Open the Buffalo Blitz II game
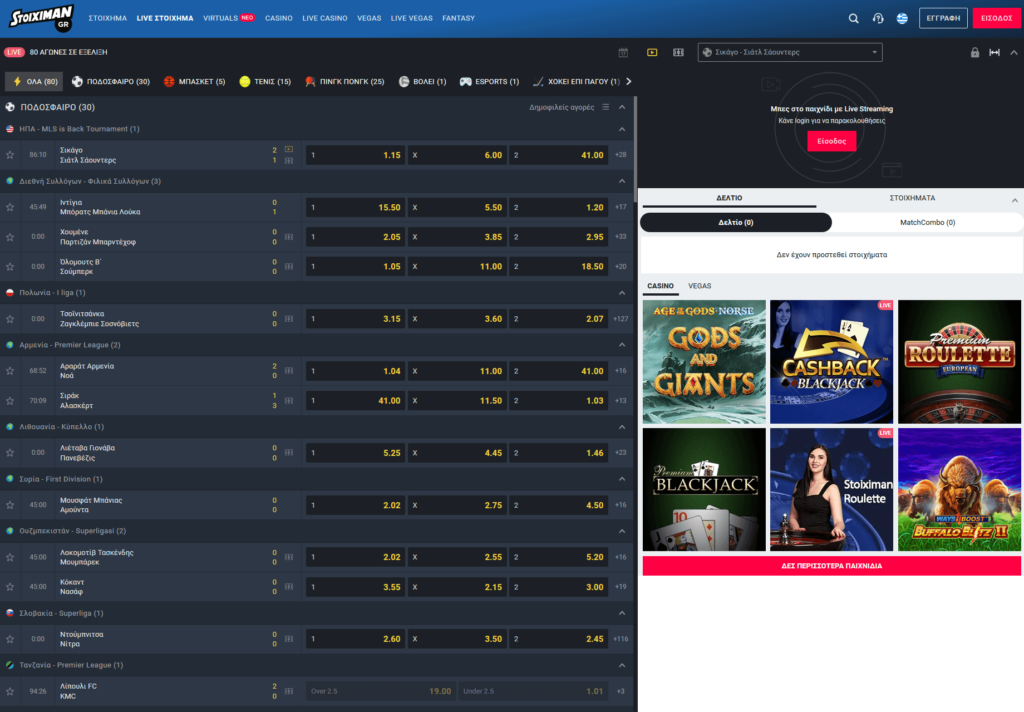The image size is (1024, 712). tap(959, 489)
